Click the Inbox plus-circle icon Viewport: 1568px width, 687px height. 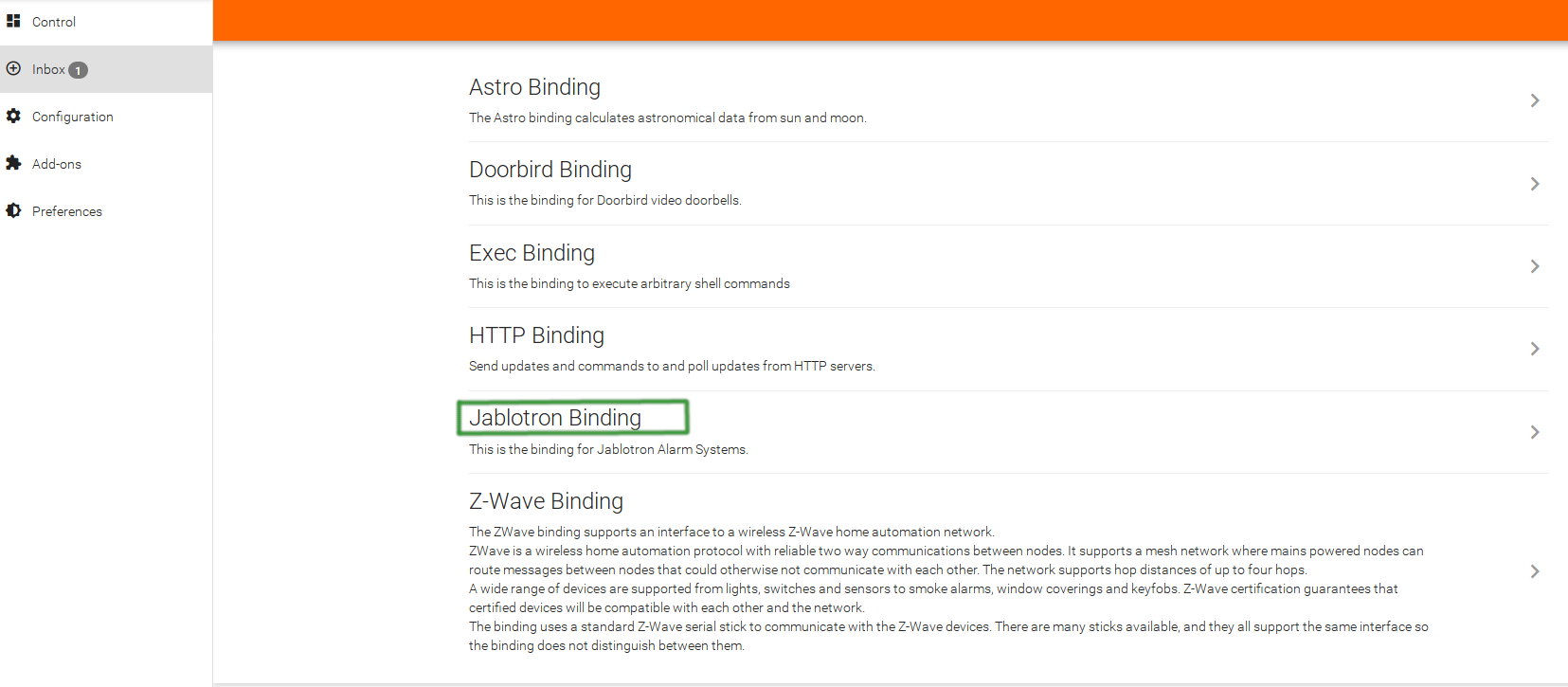tap(13, 68)
